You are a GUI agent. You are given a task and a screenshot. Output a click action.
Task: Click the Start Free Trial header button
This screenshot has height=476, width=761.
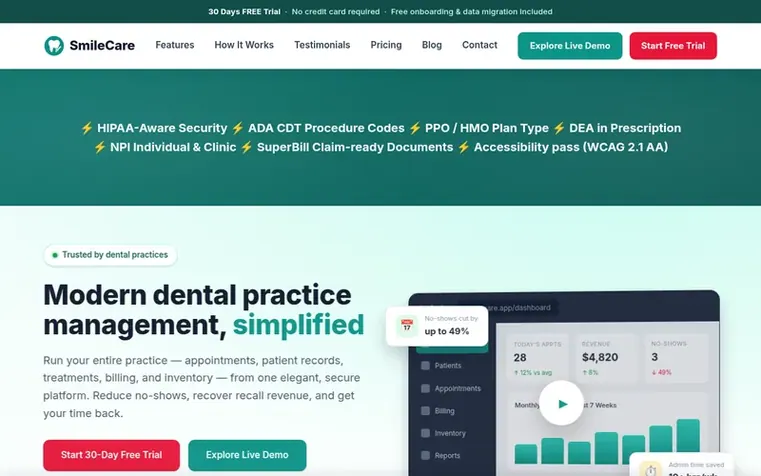point(673,46)
